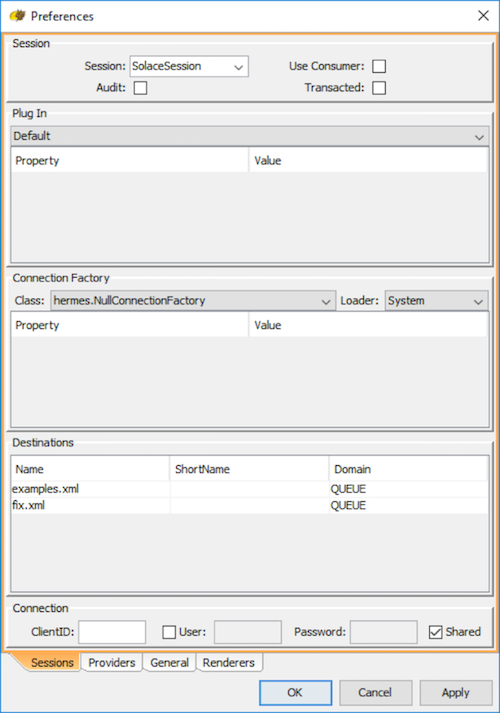Click the OK button
Image resolution: width=500 pixels, height=713 pixels.
click(x=295, y=693)
